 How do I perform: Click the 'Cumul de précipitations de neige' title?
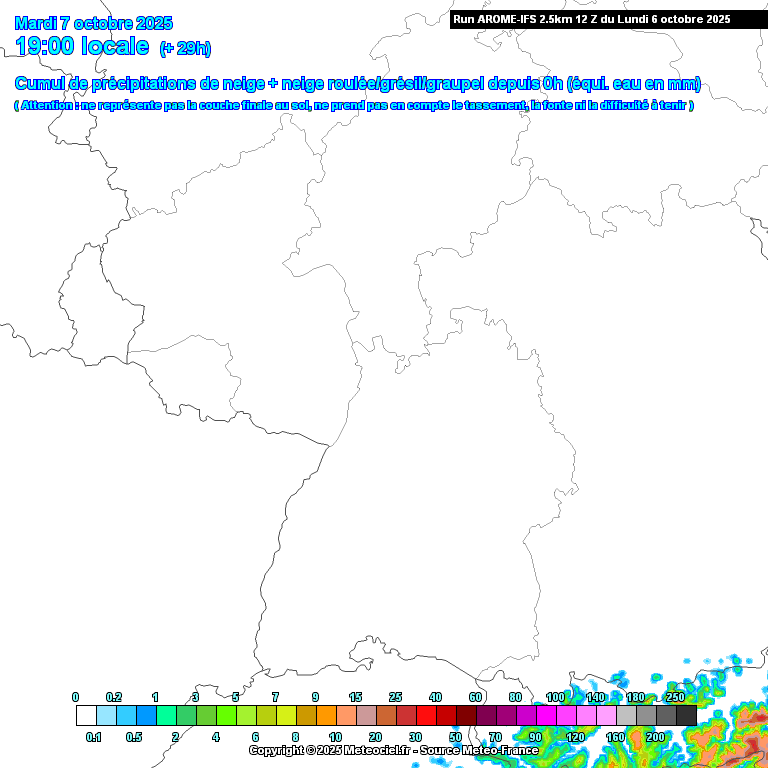pyautogui.click(x=357, y=84)
